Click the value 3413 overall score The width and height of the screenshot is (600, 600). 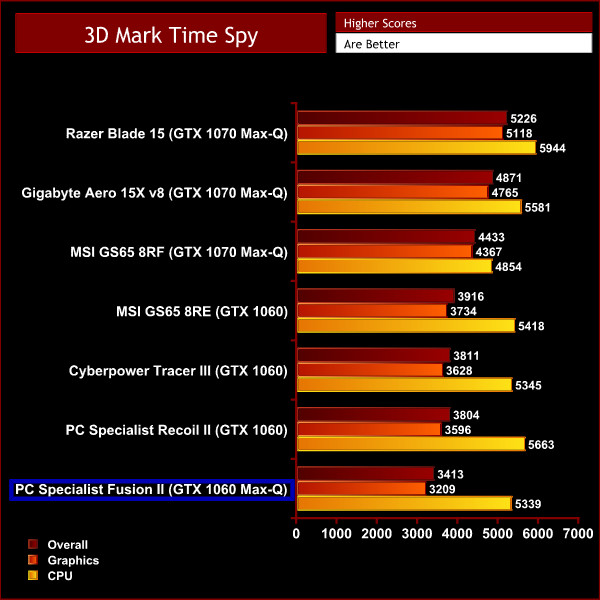pyautogui.click(x=450, y=474)
